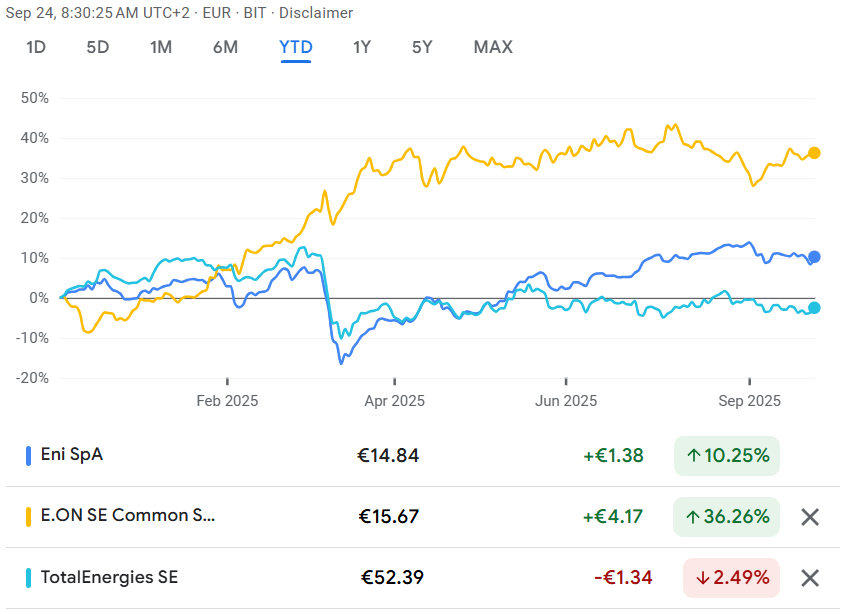Viewport: 847px width, 614px height.
Task: Click the blue Eni endpoint dot on chart
Action: point(814,257)
